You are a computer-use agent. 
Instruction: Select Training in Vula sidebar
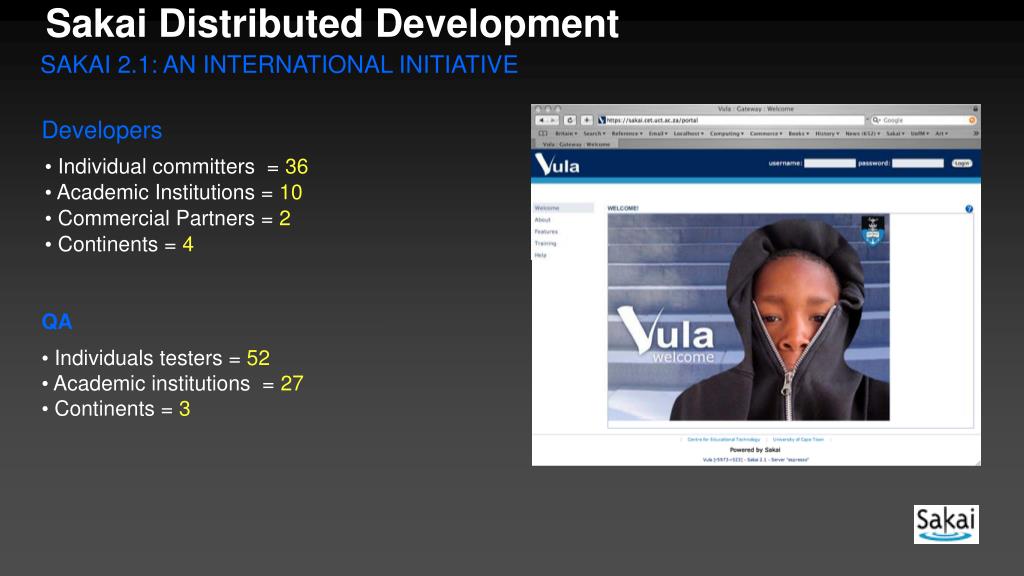pyautogui.click(x=545, y=244)
